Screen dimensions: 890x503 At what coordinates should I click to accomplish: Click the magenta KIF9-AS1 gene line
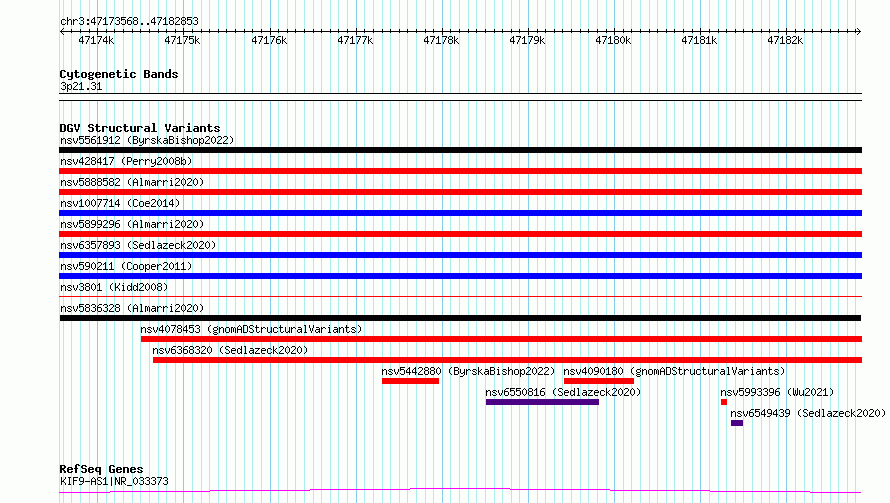tap(460, 491)
